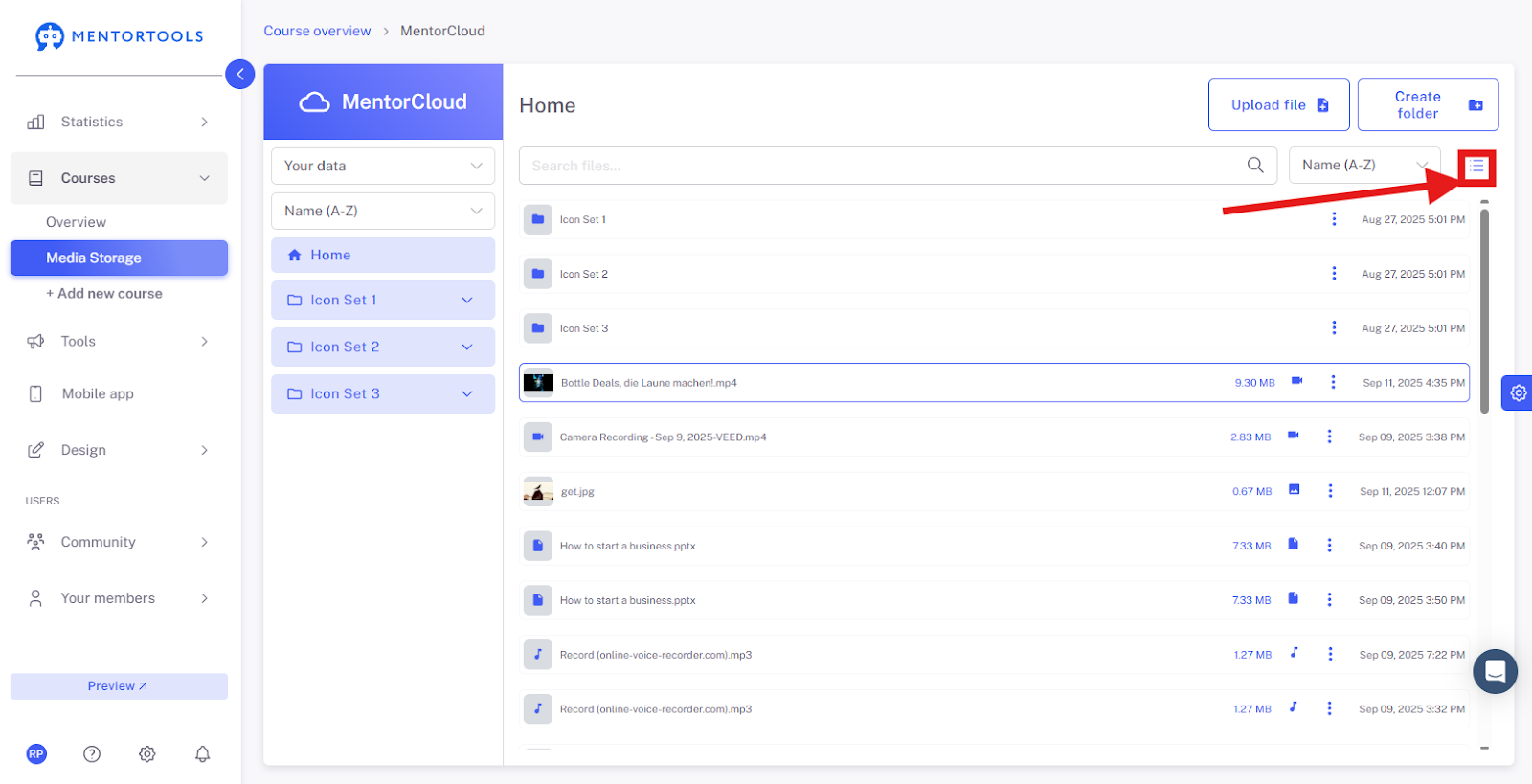The width and height of the screenshot is (1532, 784).
Task: Click the Create folder button
Action: (1429, 105)
